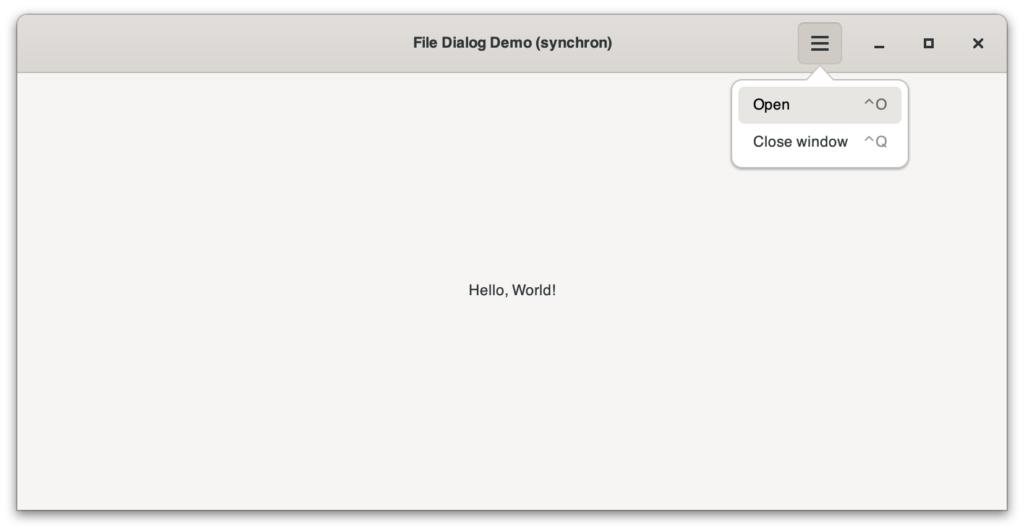Minimize the File Dialog Demo window
Viewport: 1024px width, 531px height.
click(x=879, y=44)
